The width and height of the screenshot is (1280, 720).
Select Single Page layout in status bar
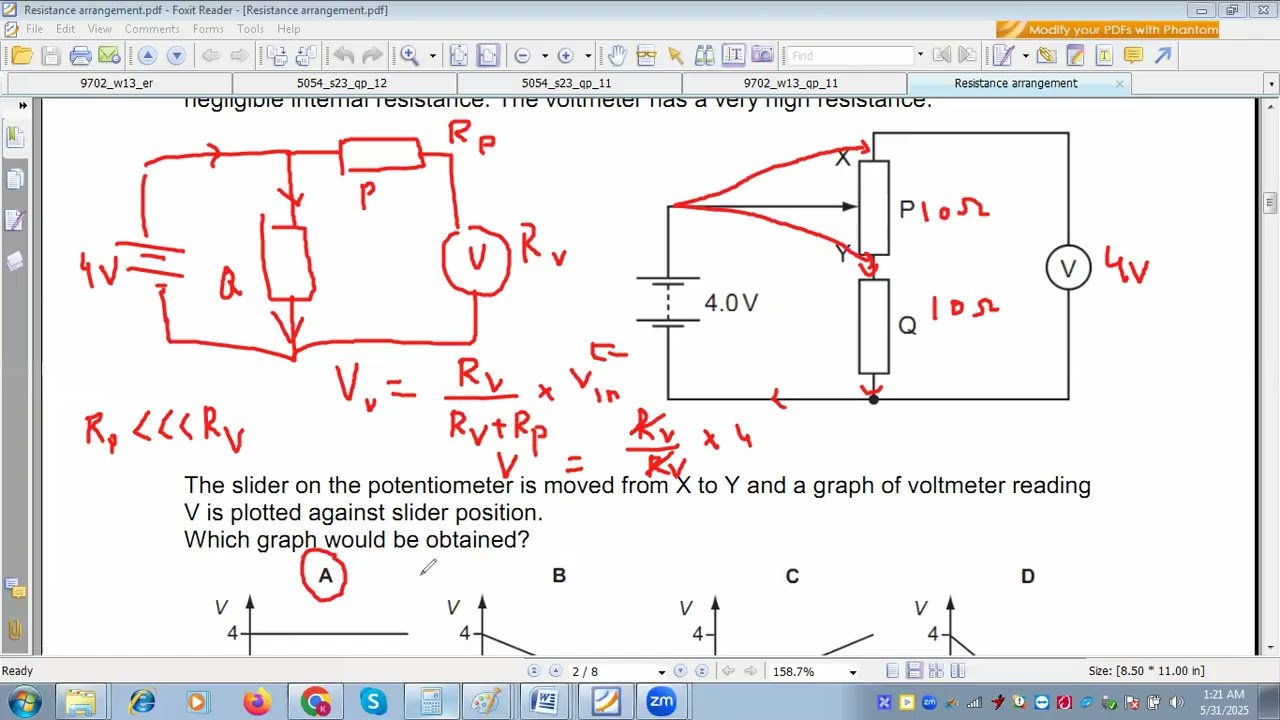click(893, 671)
